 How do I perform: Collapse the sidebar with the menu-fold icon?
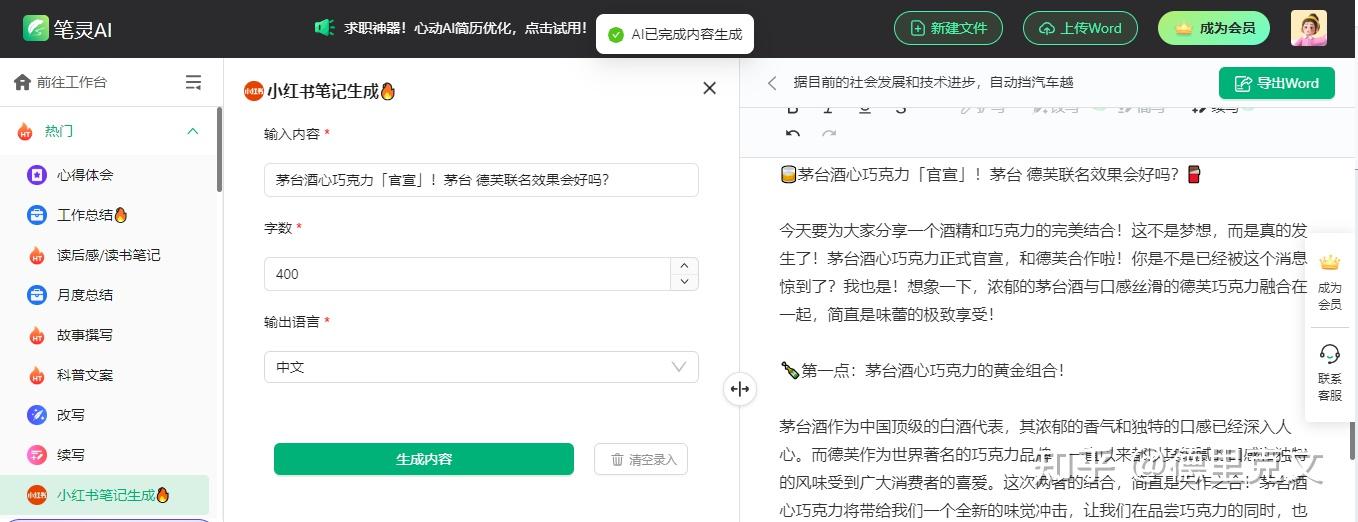tap(194, 83)
